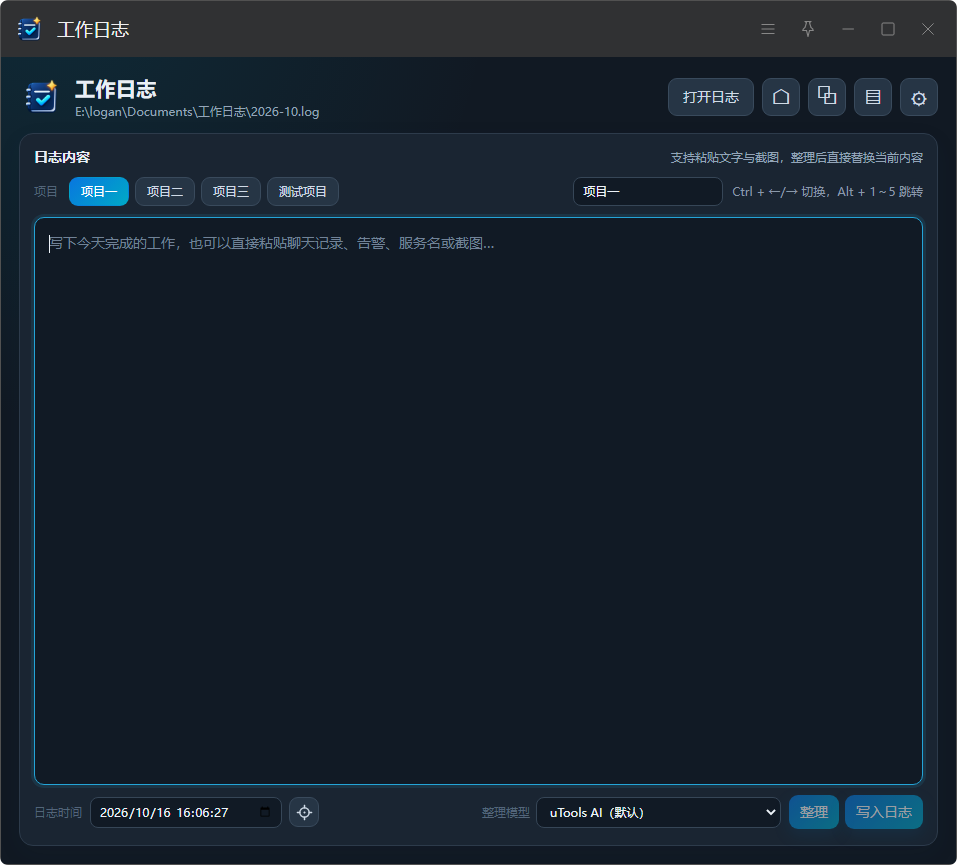Switch to the 项目二 tab
The height and width of the screenshot is (865, 957).
pos(165,192)
